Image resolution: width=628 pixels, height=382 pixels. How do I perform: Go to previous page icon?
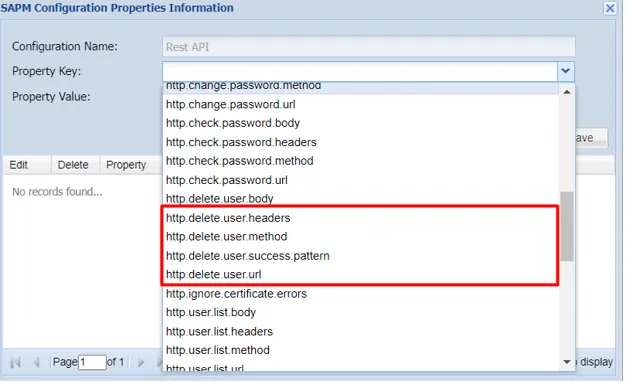(36, 362)
